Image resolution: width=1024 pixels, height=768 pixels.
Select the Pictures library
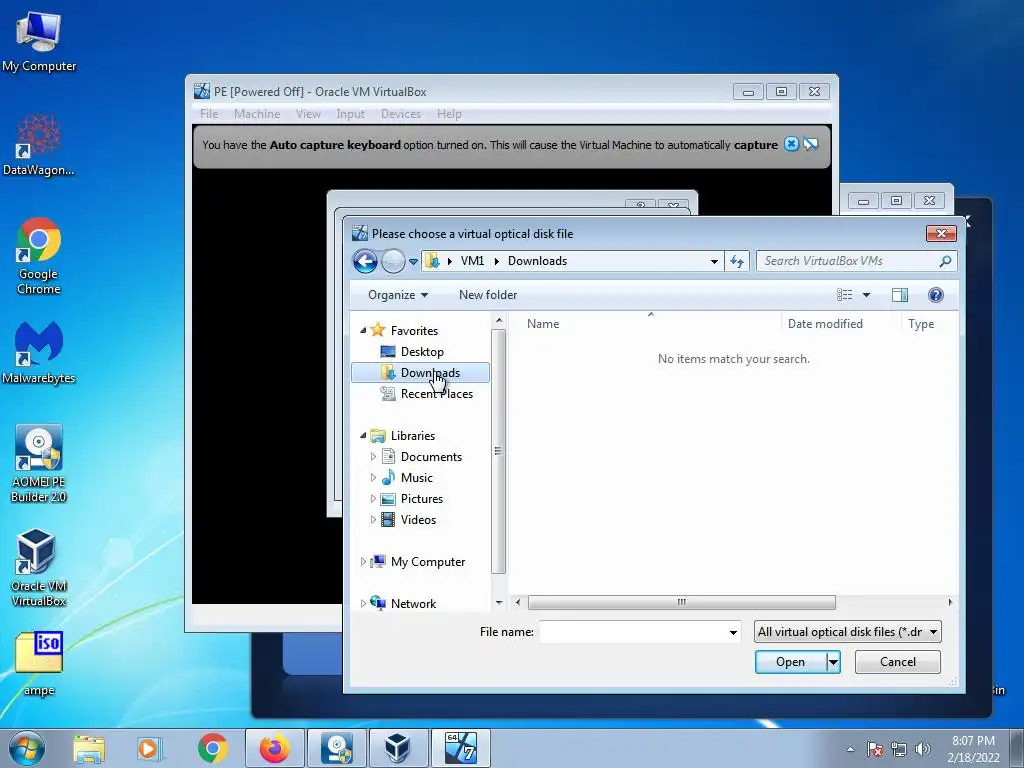[x=421, y=498]
